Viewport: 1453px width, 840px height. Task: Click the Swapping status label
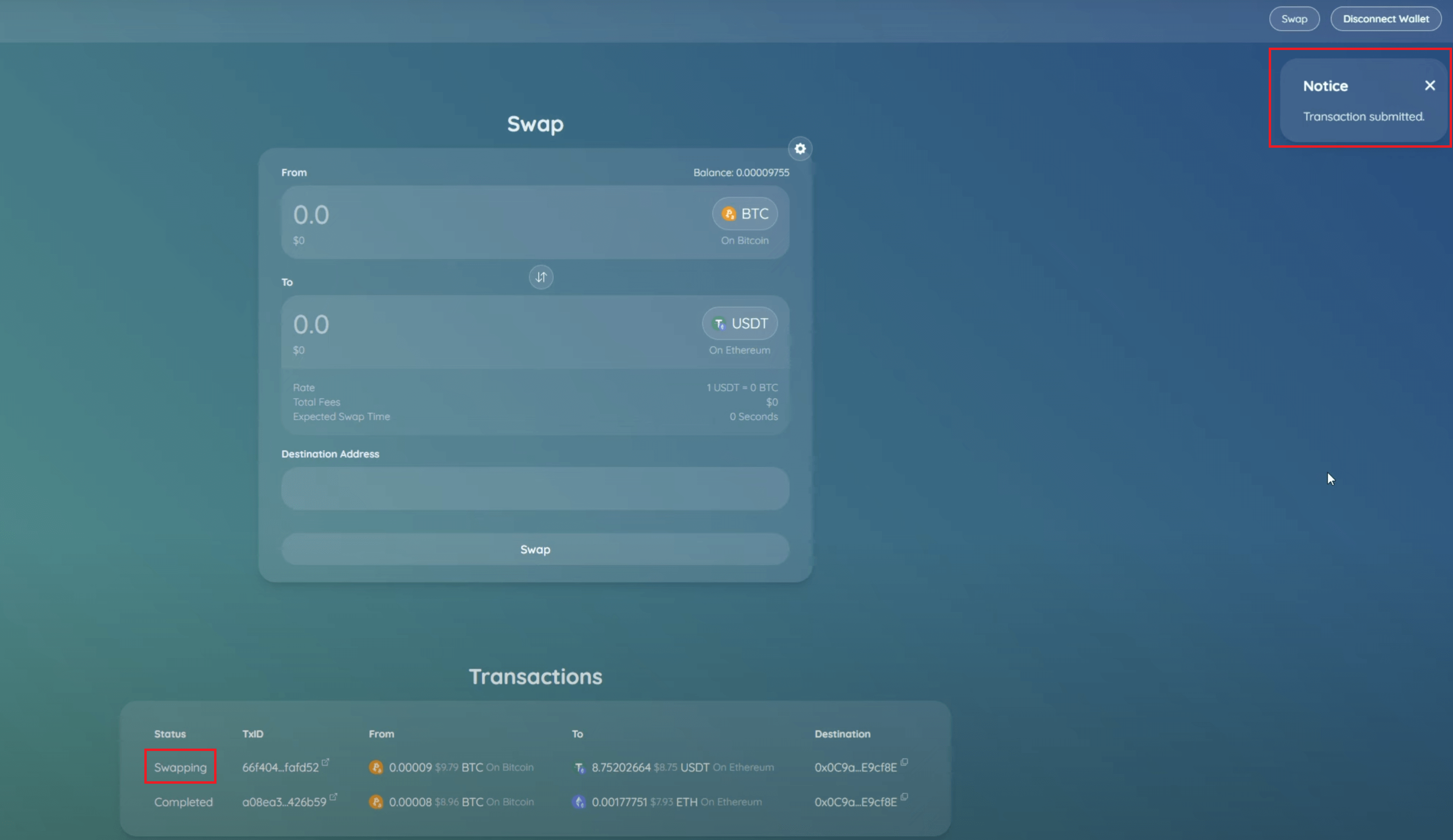180,767
